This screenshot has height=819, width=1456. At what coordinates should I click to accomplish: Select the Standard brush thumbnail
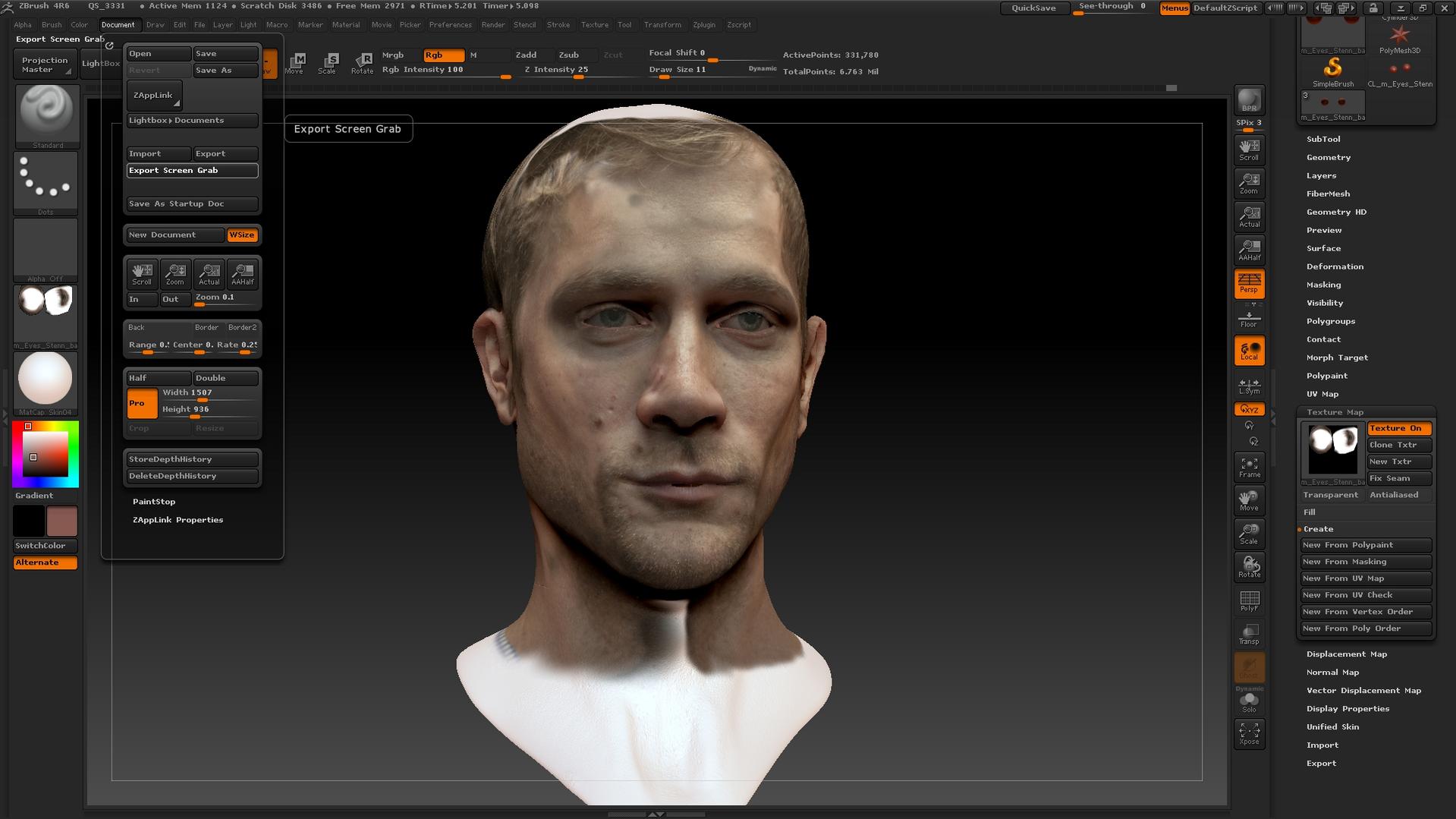[x=46, y=114]
